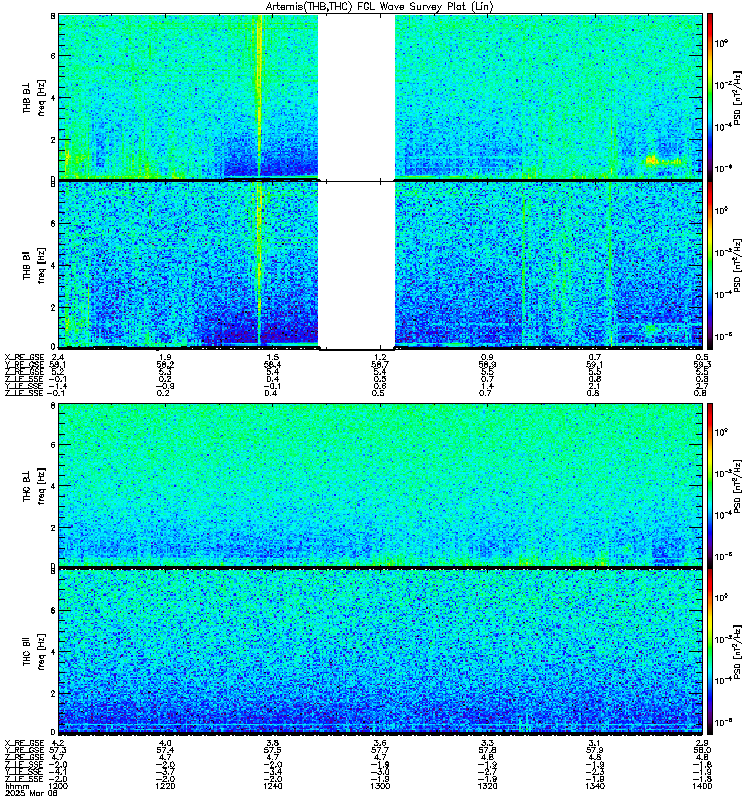Click the 1400 time tick label

coord(703,786)
